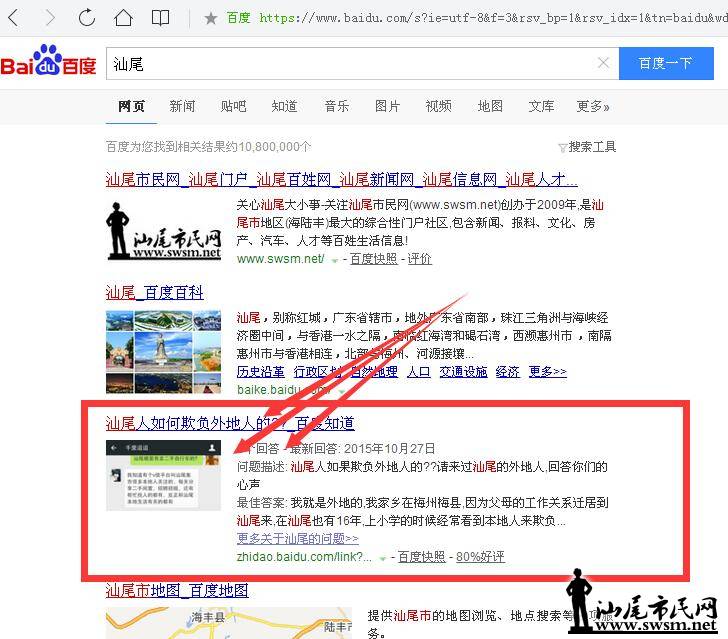Click the 百度百科 photo collage thumbnail
Screen dimensions: 728x639
coord(163,352)
